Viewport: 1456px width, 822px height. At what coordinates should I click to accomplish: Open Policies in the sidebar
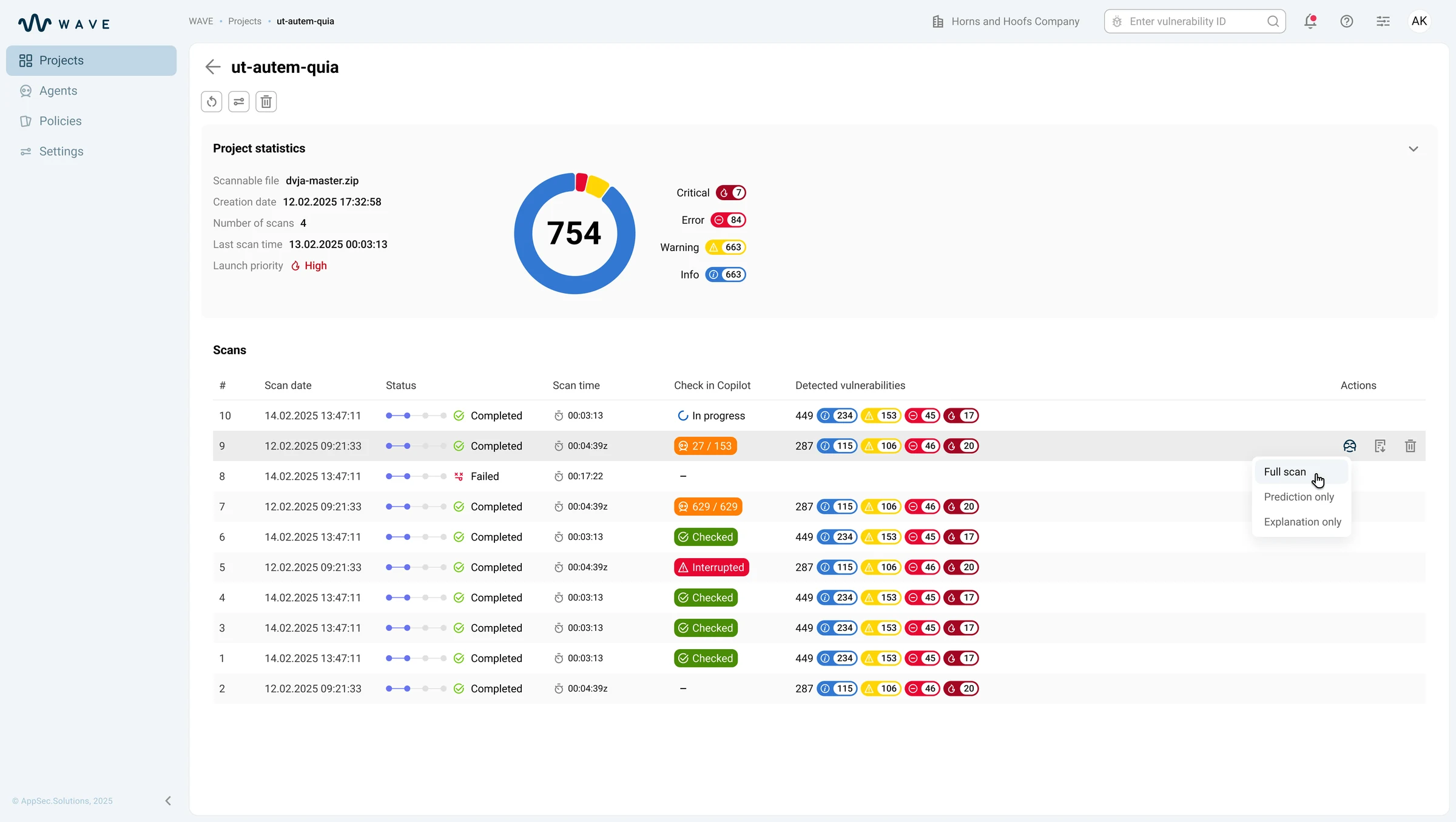tap(92, 121)
